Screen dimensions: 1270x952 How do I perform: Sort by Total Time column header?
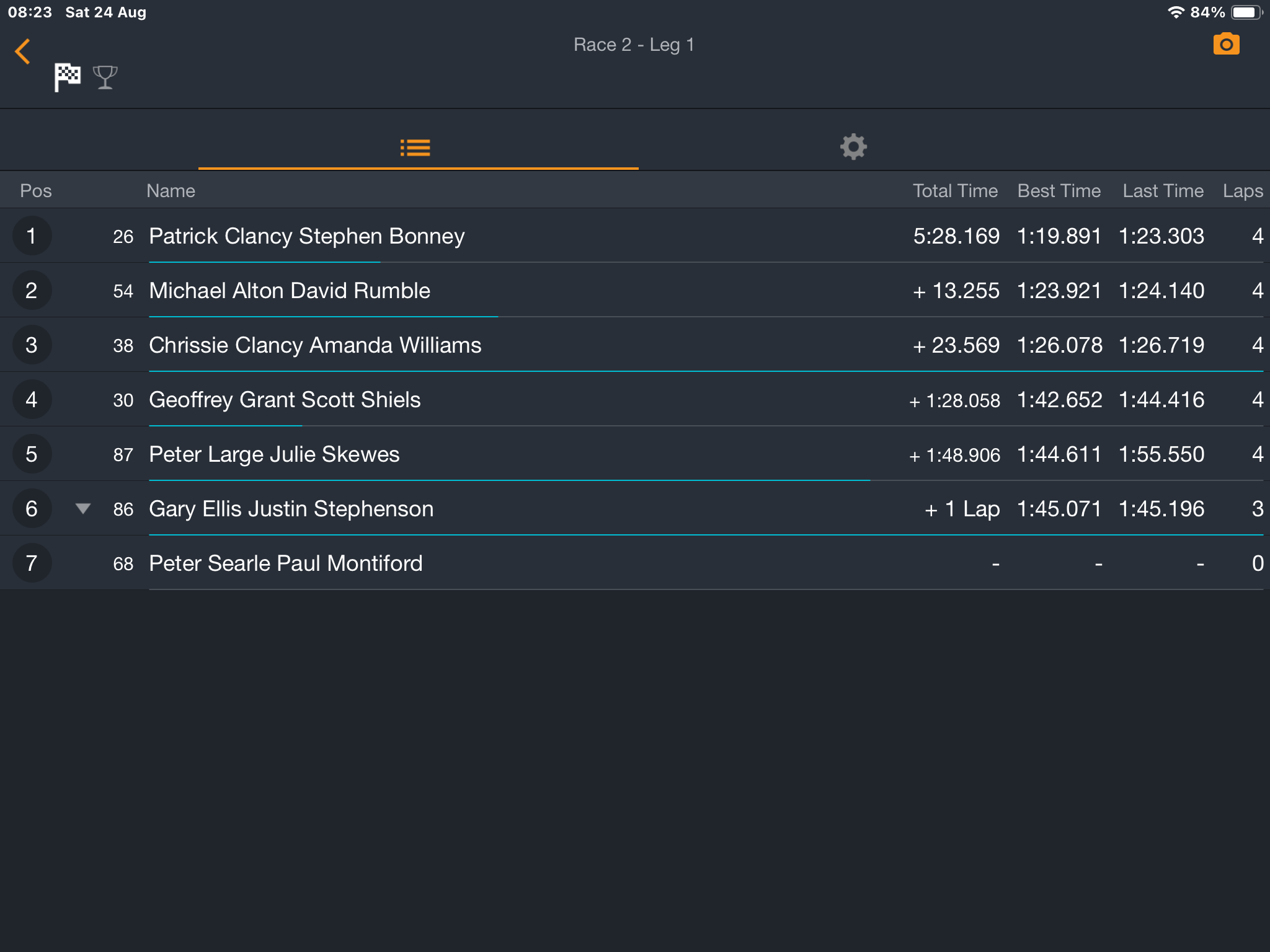point(955,191)
